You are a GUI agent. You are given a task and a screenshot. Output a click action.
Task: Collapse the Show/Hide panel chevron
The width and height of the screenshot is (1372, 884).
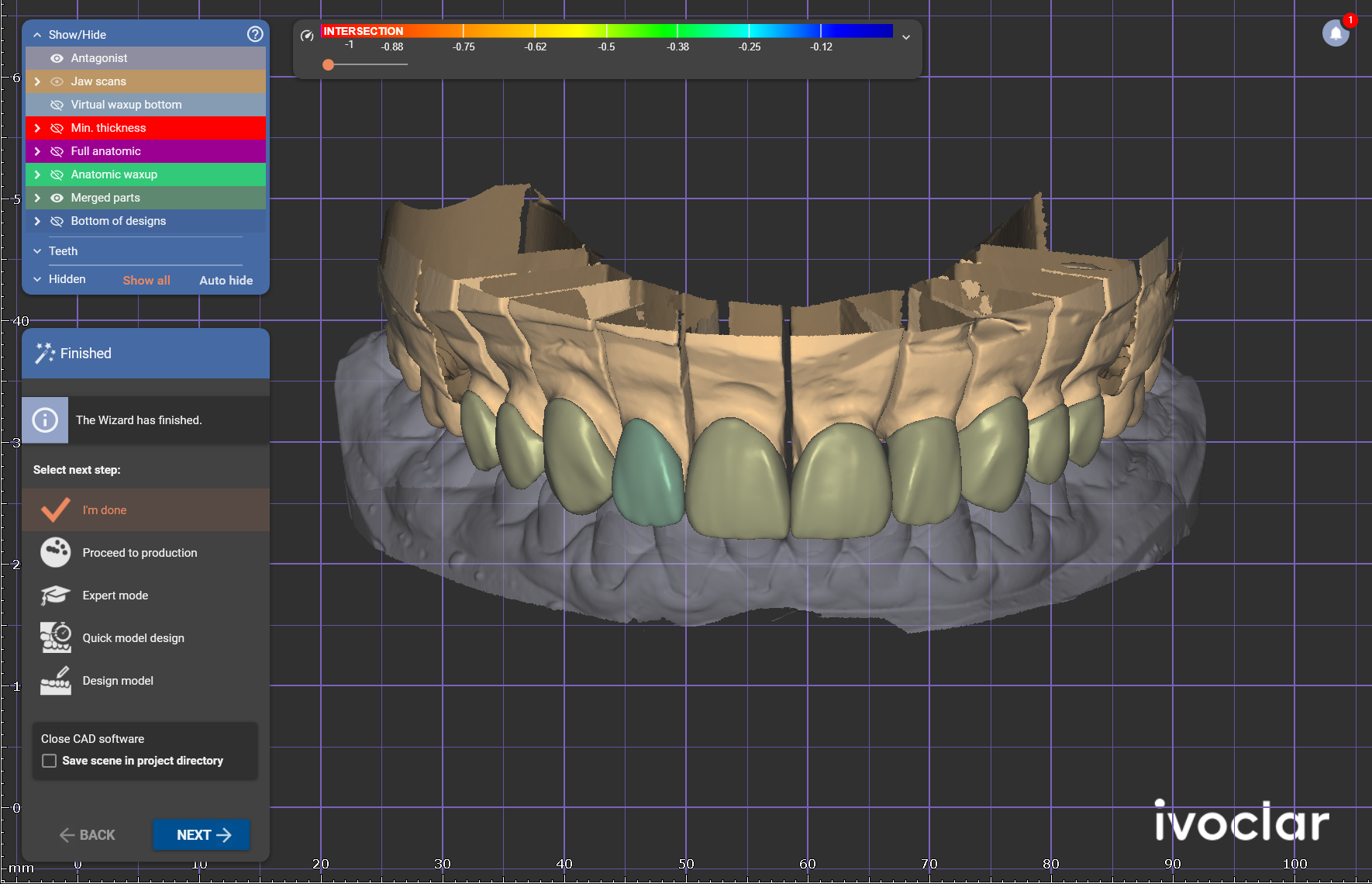click(x=37, y=35)
